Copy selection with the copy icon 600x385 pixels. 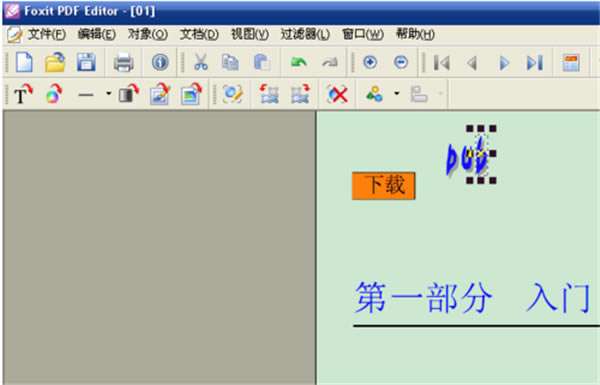(230, 62)
